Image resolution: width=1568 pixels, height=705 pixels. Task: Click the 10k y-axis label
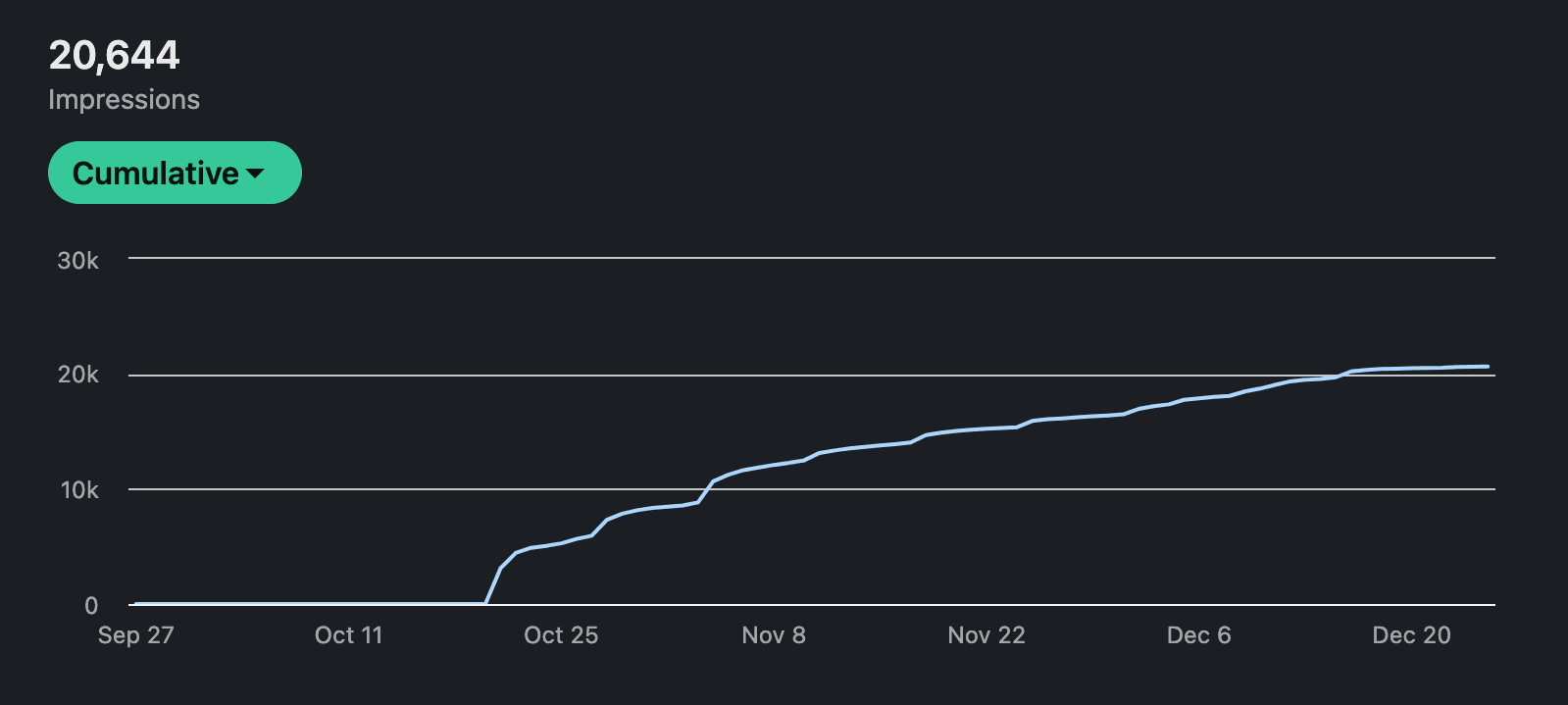[79, 490]
